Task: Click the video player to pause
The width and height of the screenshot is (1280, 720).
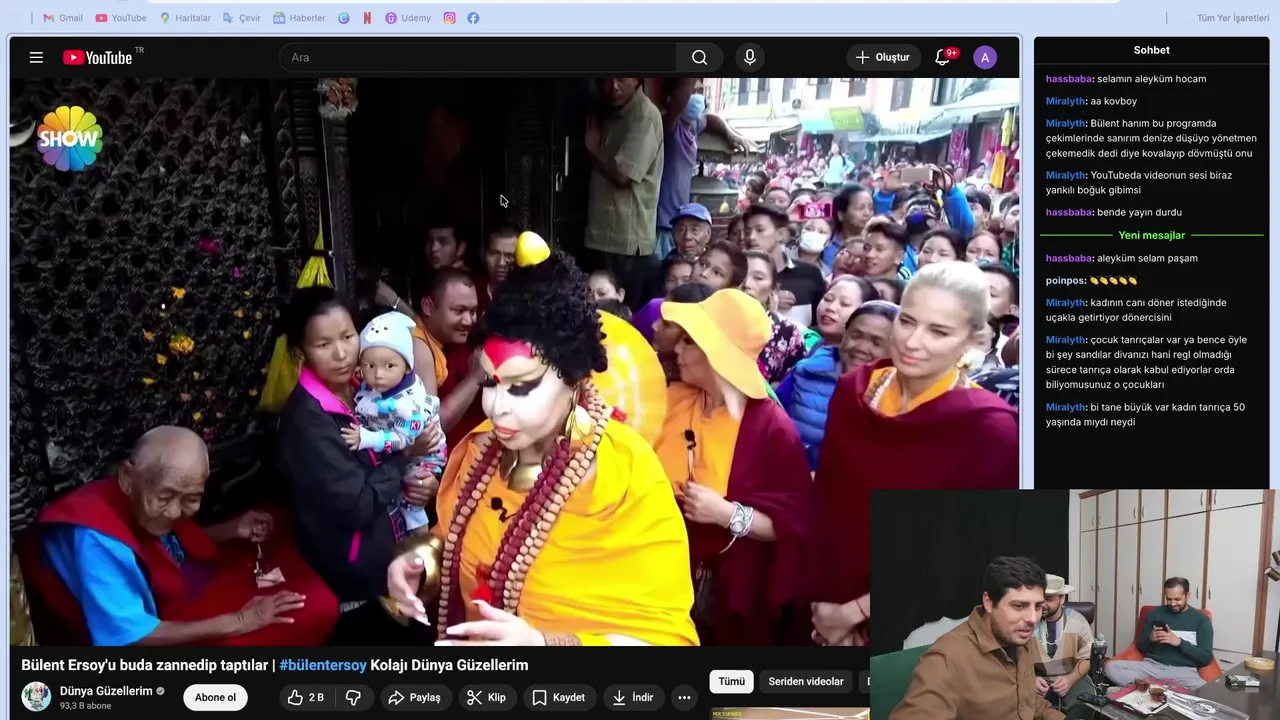Action: pos(515,360)
